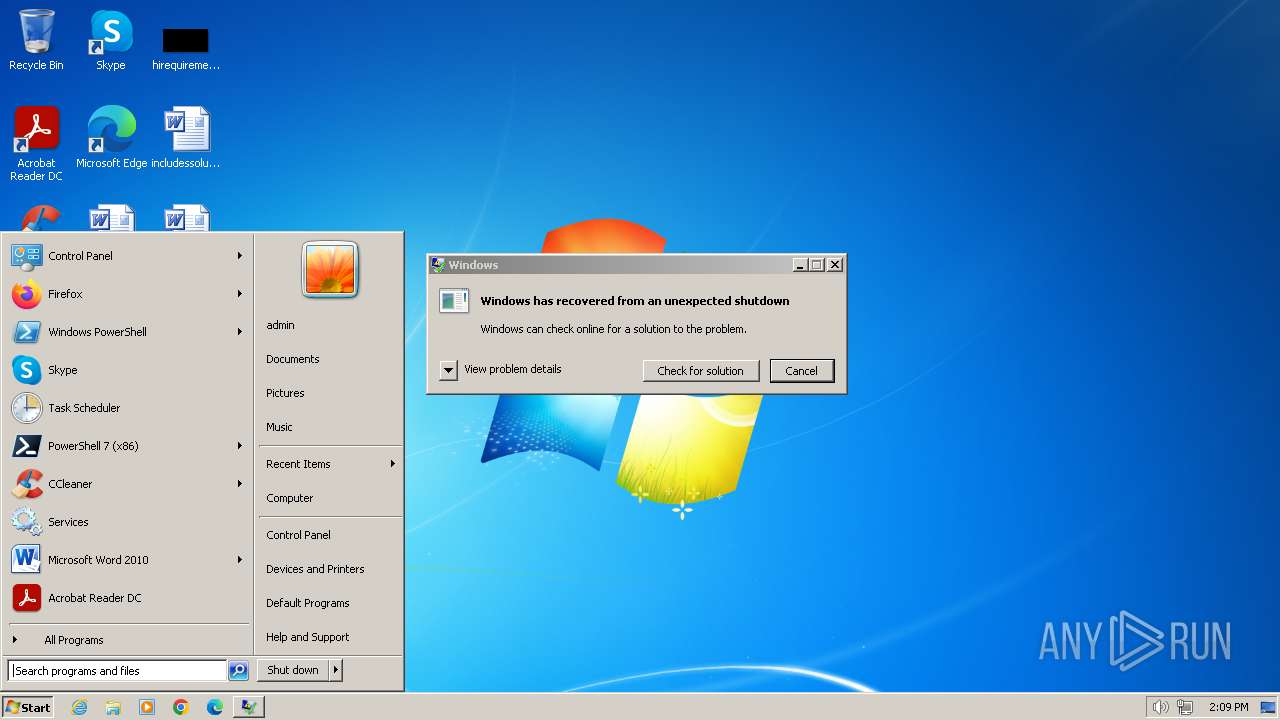The height and width of the screenshot is (720, 1280).
Task: Minimize the Windows recovery dialog
Action: point(800,265)
